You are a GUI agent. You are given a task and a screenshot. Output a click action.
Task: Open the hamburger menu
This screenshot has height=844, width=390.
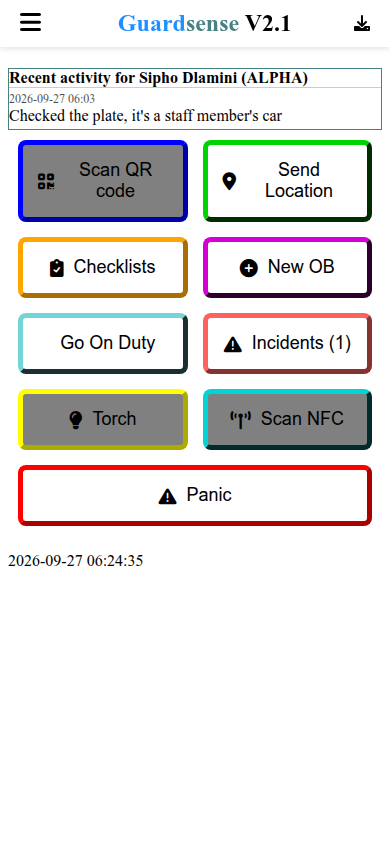click(x=31, y=23)
